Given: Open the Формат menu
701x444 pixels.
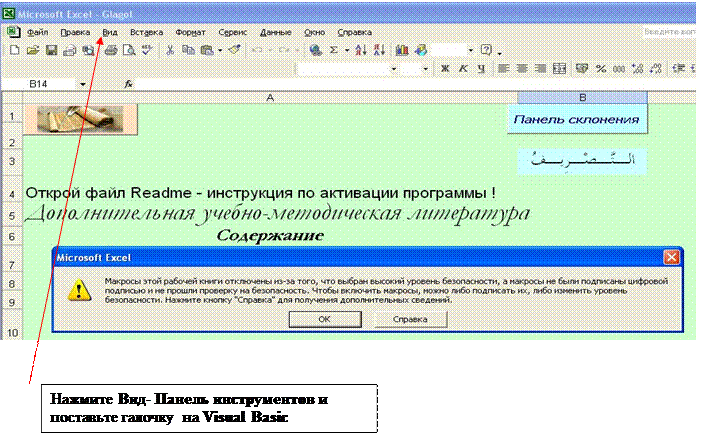Looking at the screenshot, I should tap(190, 32).
